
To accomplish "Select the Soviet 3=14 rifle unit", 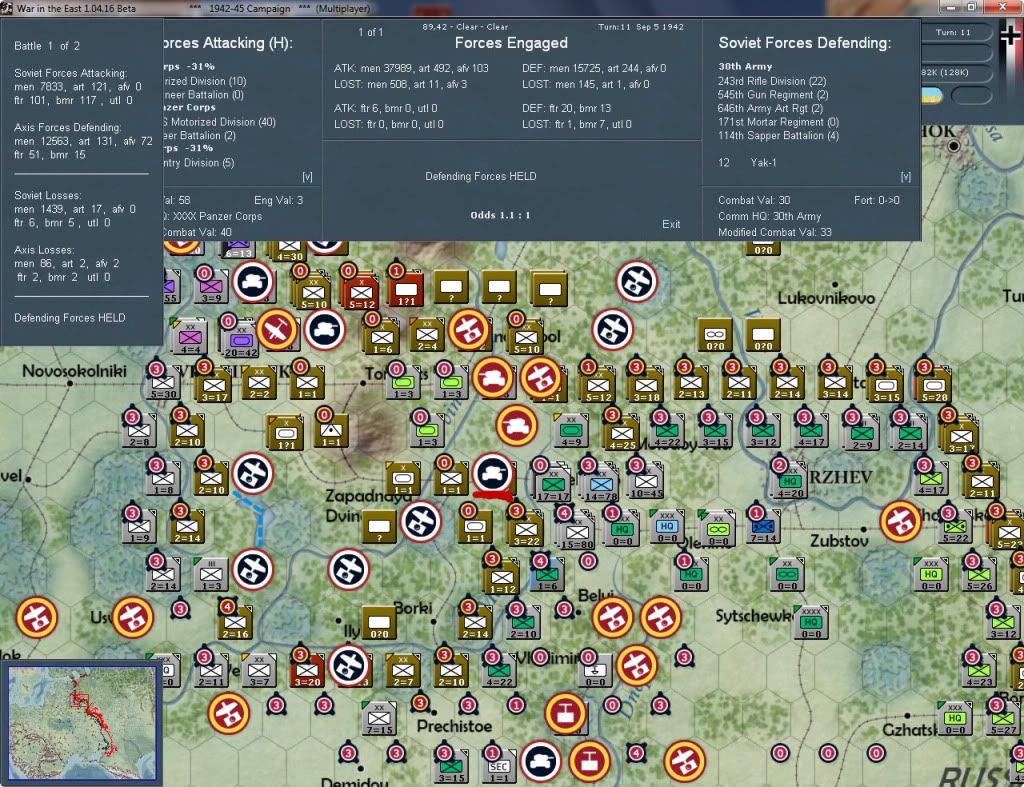I will (835, 383).
